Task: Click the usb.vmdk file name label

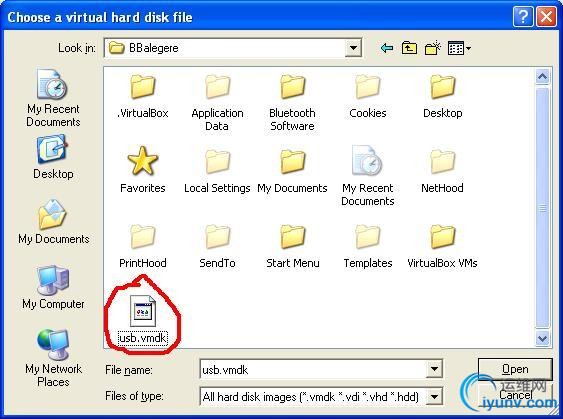Action: (143, 338)
